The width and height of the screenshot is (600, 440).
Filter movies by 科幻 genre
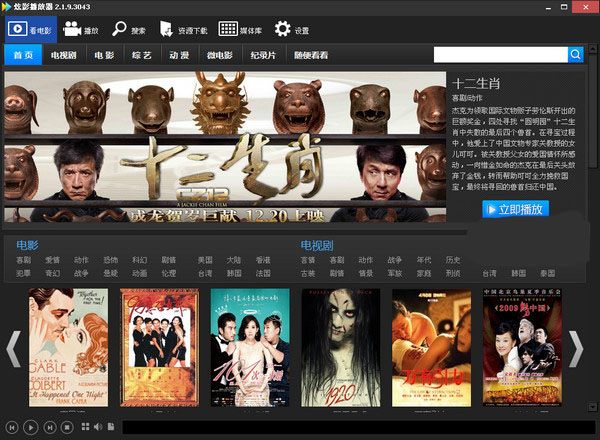(x=140, y=260)
